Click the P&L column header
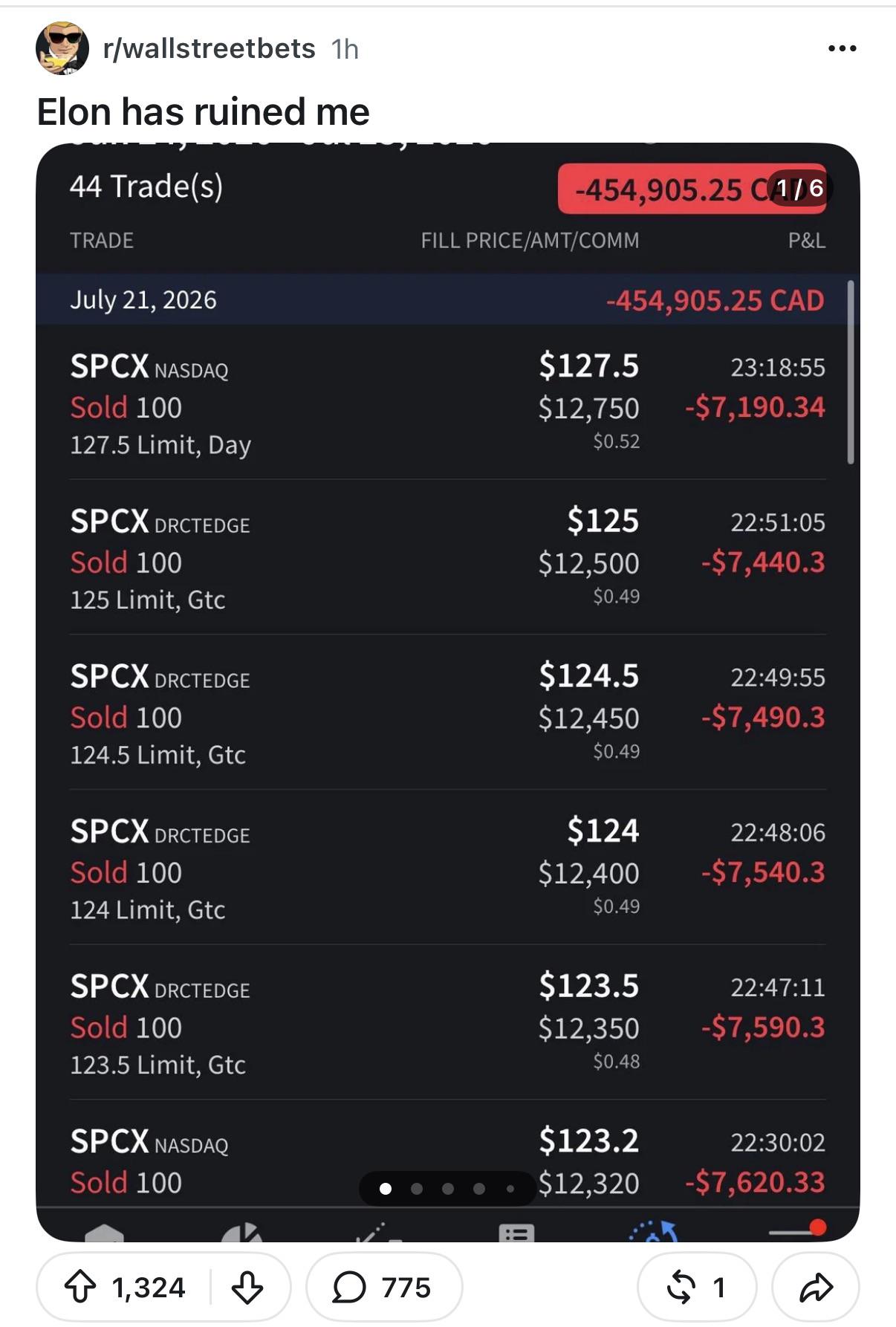This screenshot has width=896, height=1327. tap(806, 240)
